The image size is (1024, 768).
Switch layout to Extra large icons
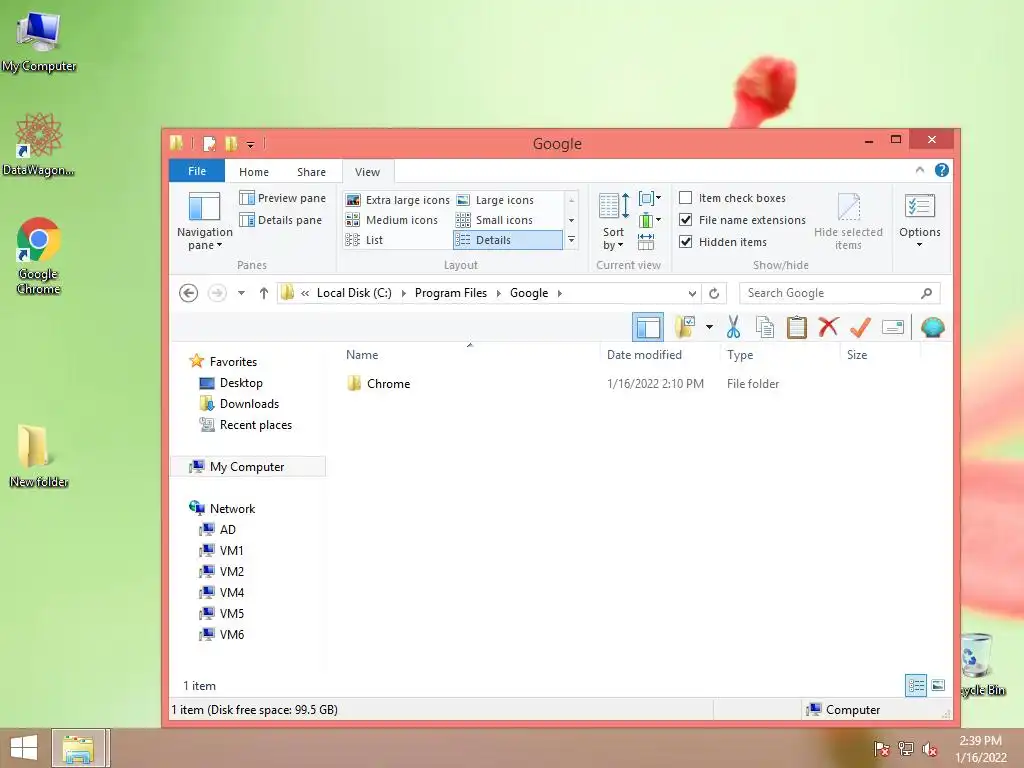point(397,200)
